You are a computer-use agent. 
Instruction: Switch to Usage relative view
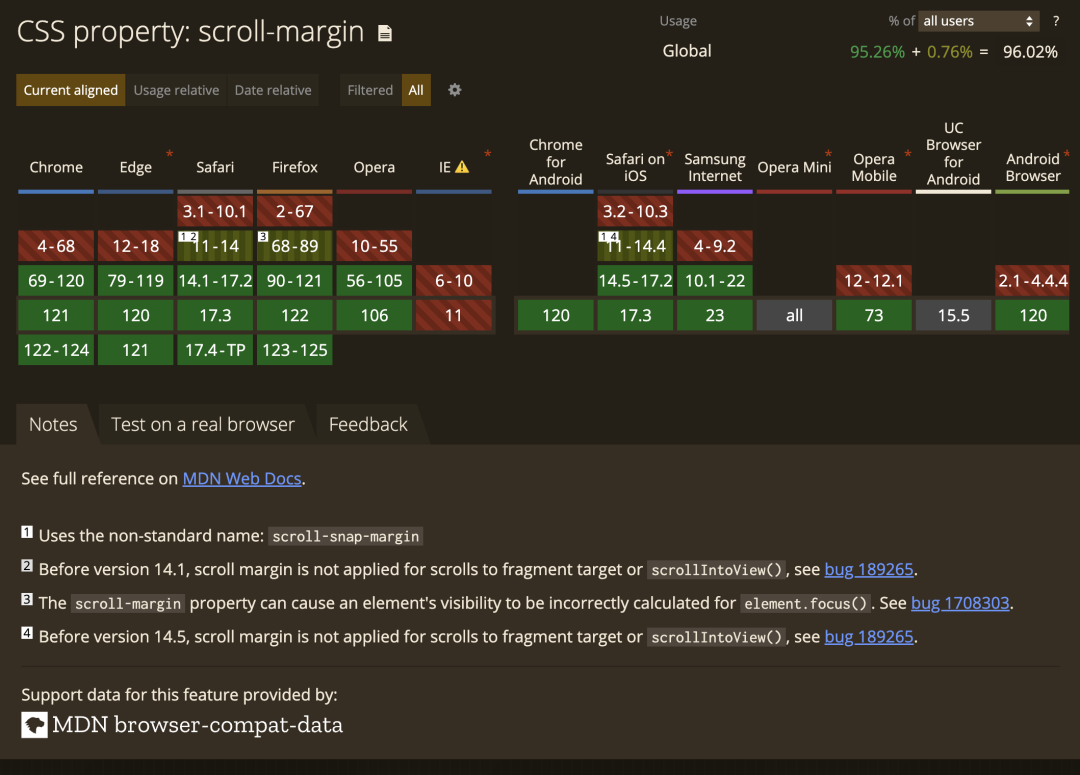point(176,90)
